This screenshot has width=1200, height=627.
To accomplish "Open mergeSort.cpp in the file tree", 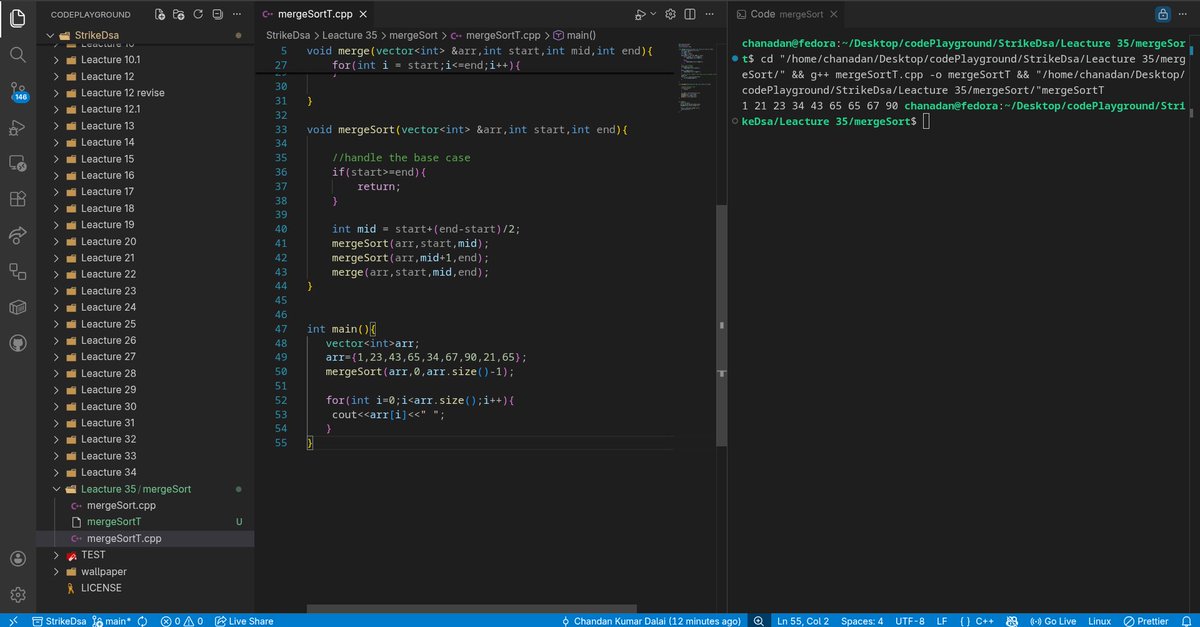I will tap(121, 505).
